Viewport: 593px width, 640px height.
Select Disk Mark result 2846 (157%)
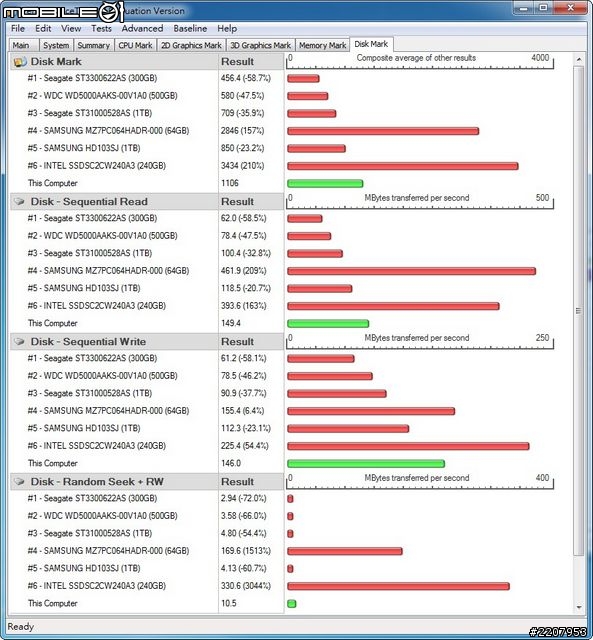click(242, 131)
